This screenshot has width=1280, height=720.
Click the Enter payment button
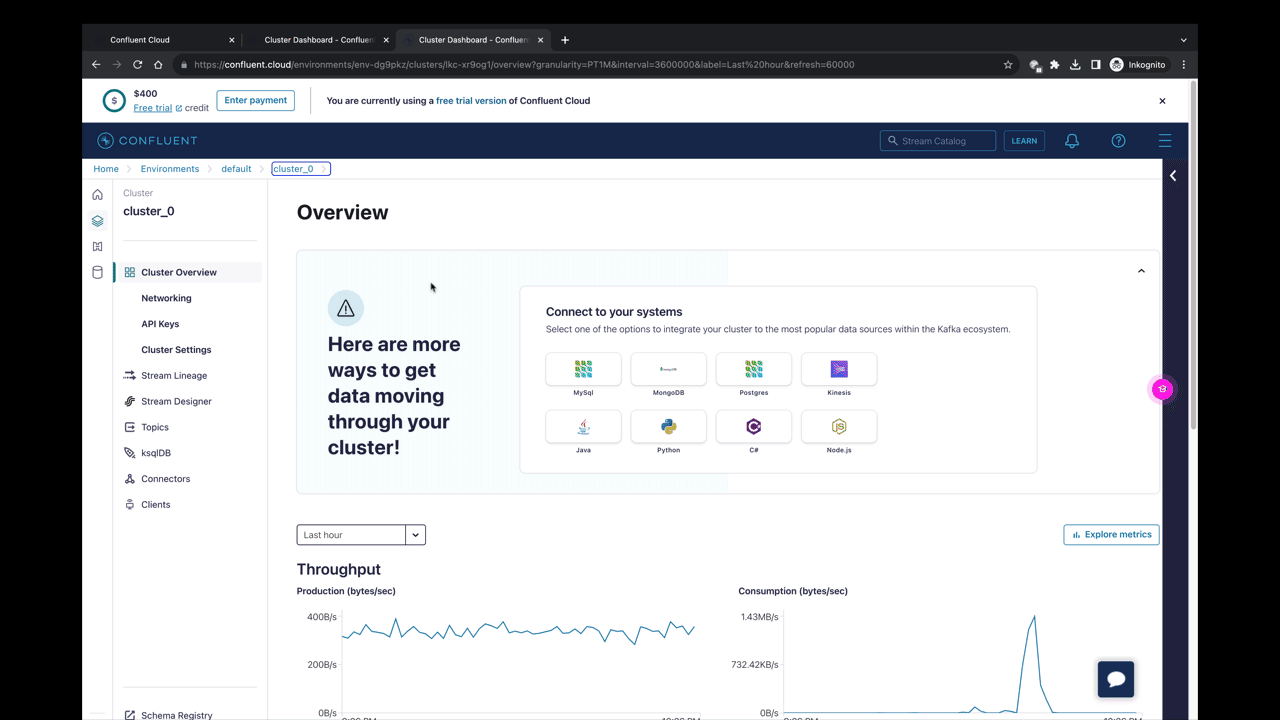[x=255, y=100]
